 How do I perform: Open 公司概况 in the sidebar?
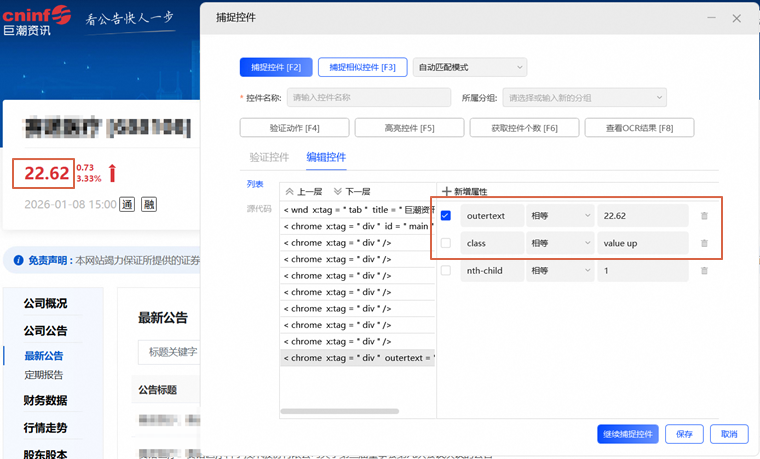(46, 303)
